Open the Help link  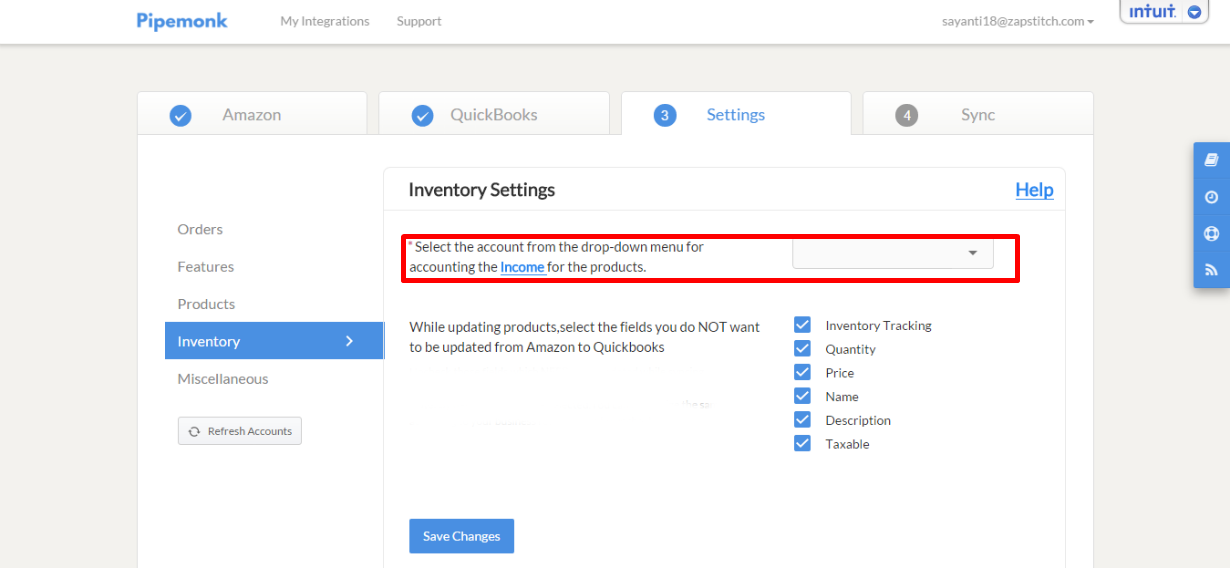[1034, 190]
